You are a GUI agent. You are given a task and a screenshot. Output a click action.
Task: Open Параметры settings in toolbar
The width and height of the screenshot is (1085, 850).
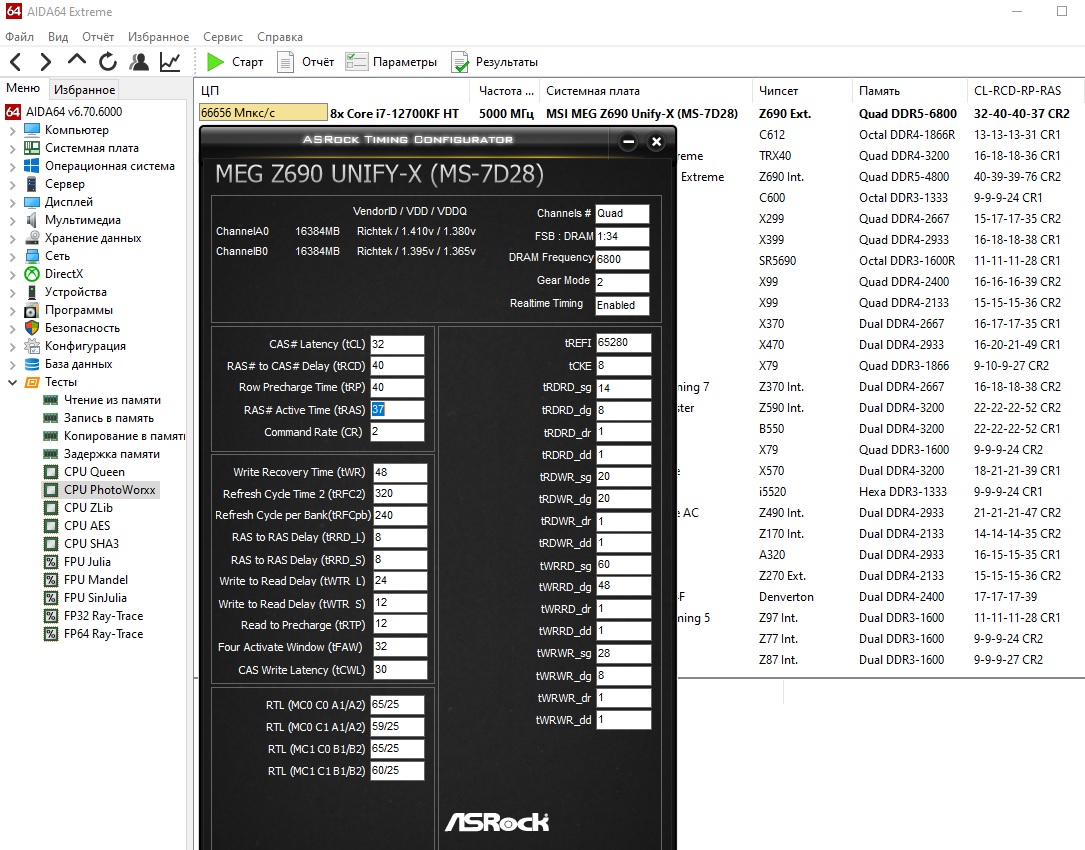coord(392,62)
